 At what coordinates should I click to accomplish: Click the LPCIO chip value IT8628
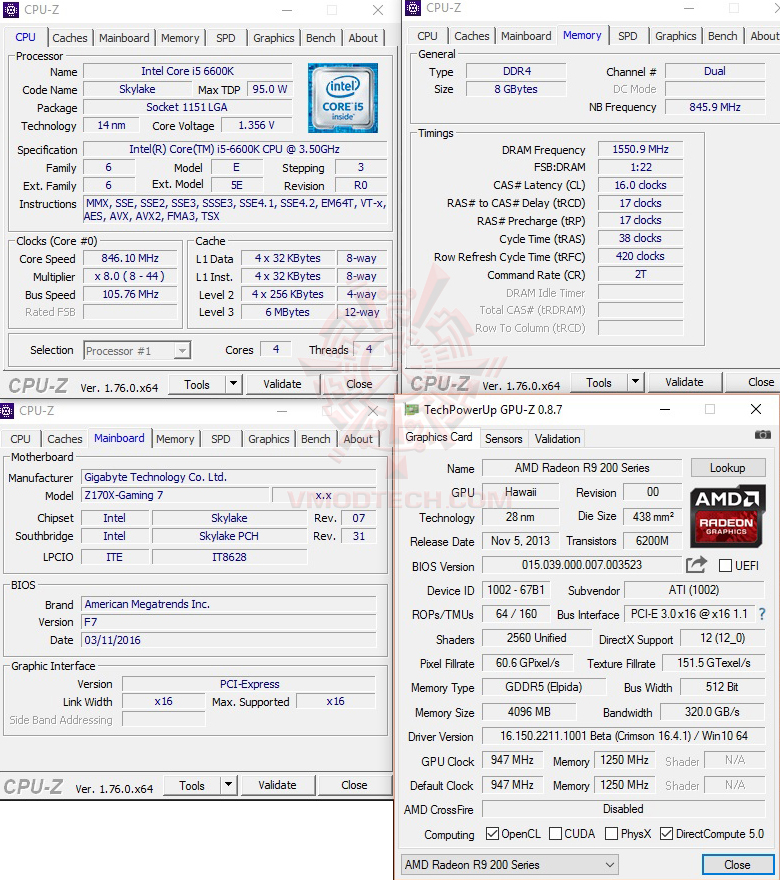(x=229, y=557)
